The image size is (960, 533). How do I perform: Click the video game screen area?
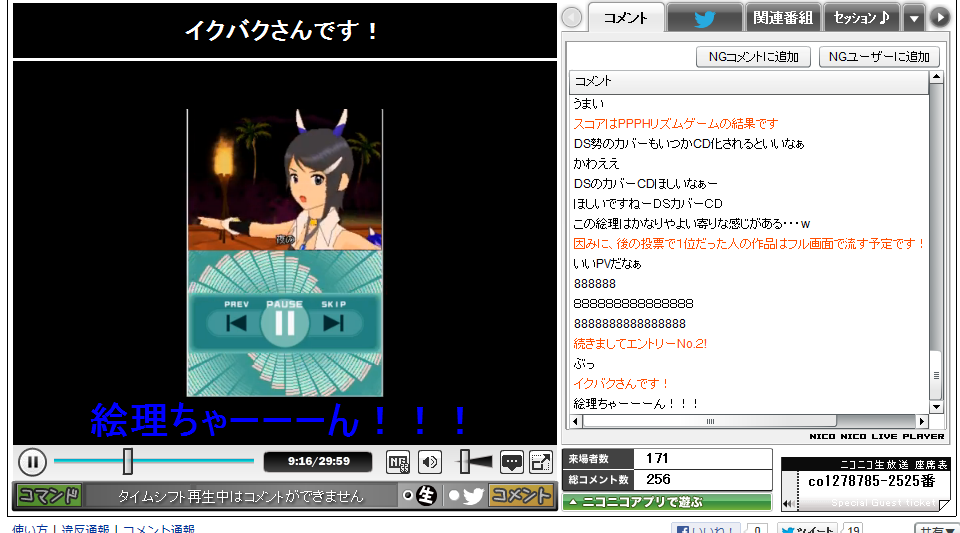(x=285, y=253)
